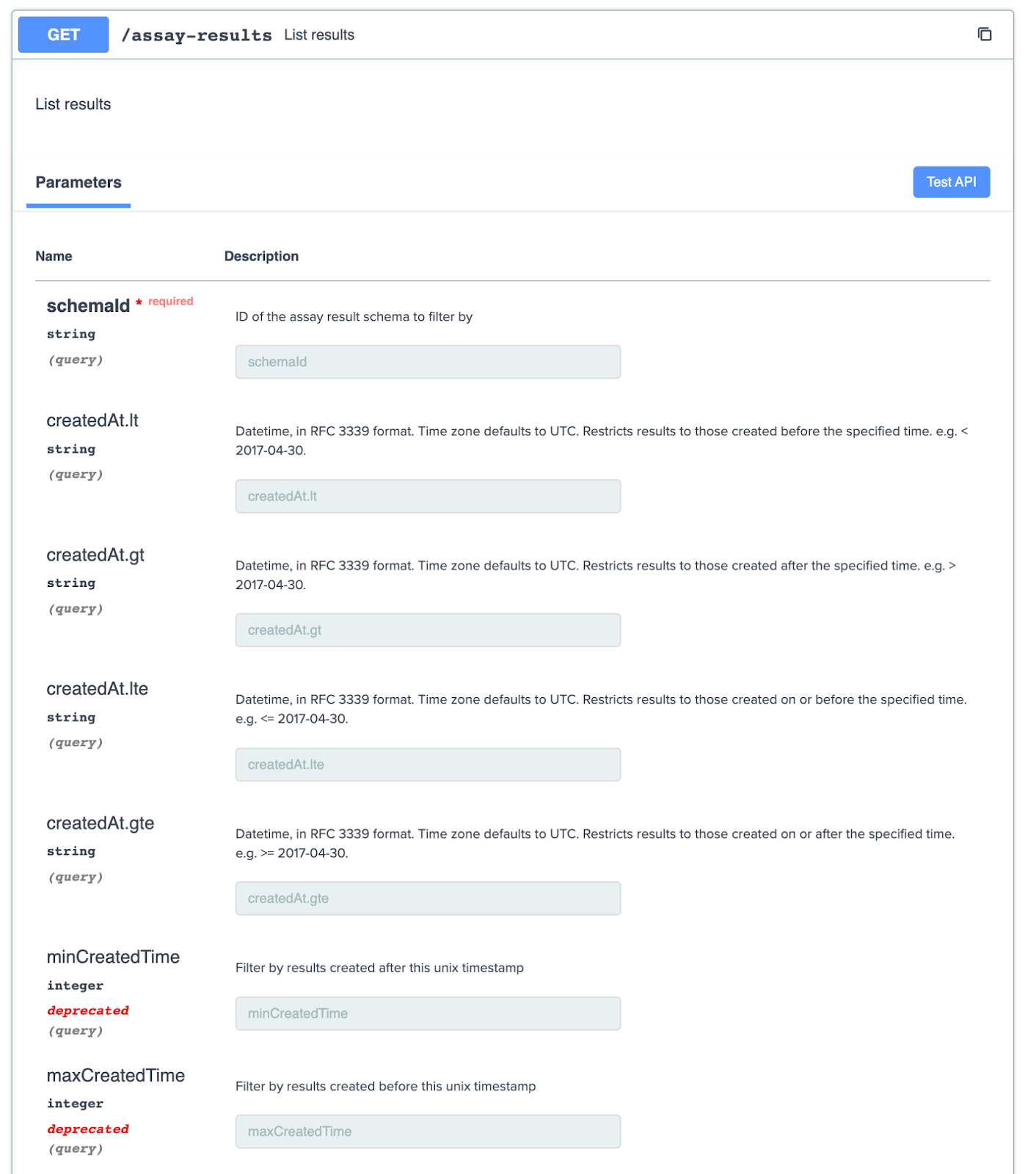Click the createdAt.gt input field
The height and width of the screenshot is (1174, 1036).
click(428, 630)
